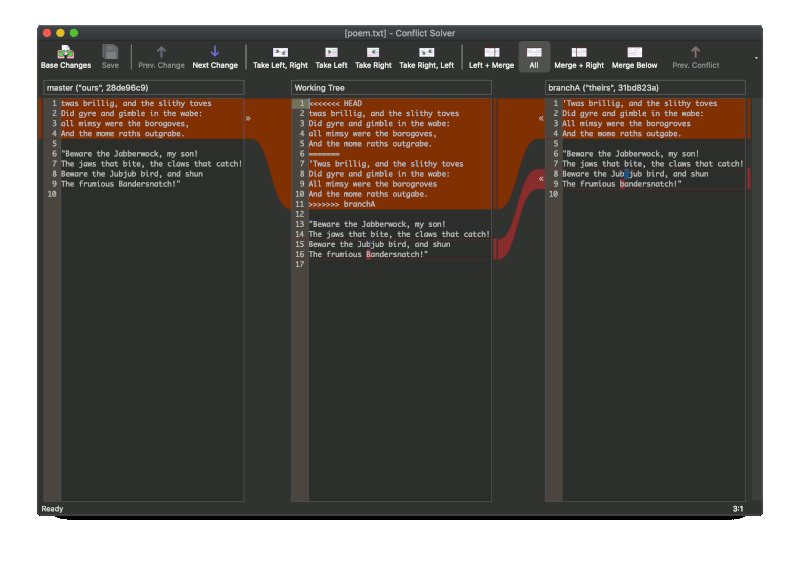Click the 3:1 cursor position indicator
Viewport: 800px width, 565px height.
coord(738,509)
